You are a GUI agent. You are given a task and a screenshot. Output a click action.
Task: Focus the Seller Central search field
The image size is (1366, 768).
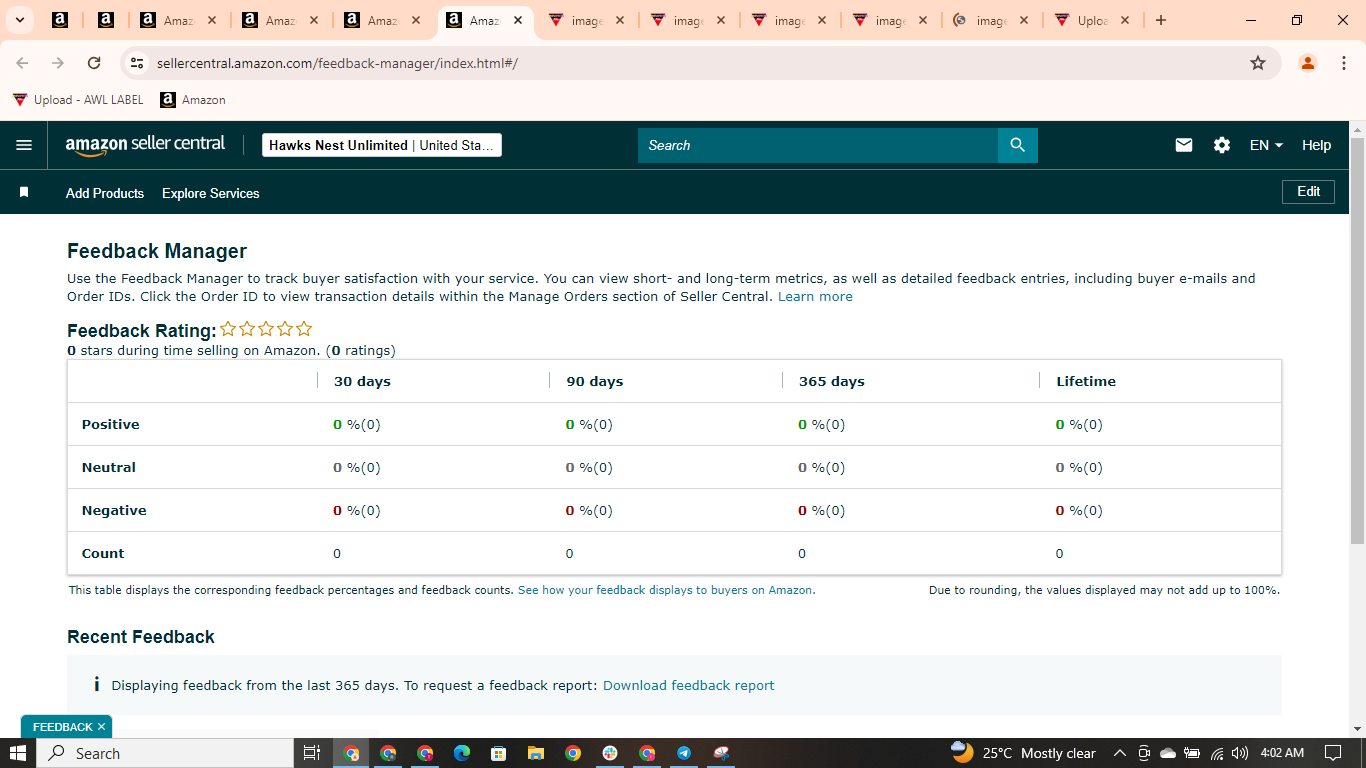click(818, 145)
